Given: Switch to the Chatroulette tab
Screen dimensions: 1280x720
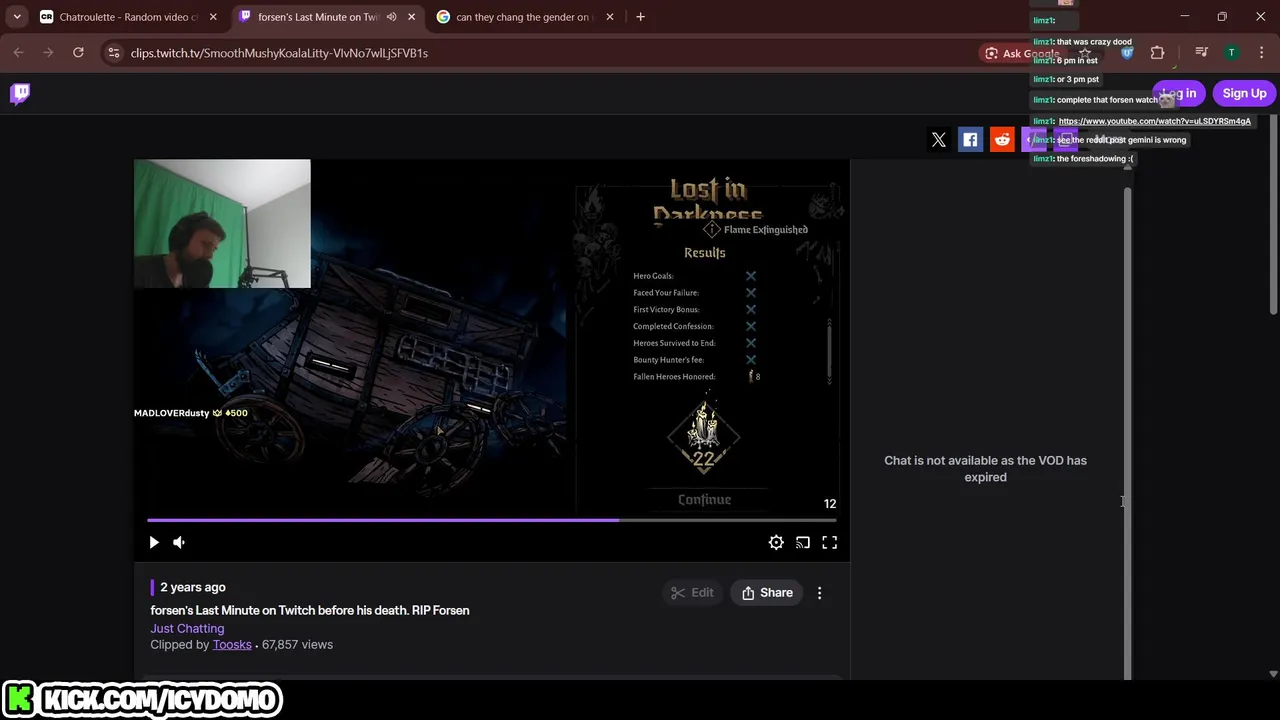Looking at the screenshot, I should coord(127,17).
